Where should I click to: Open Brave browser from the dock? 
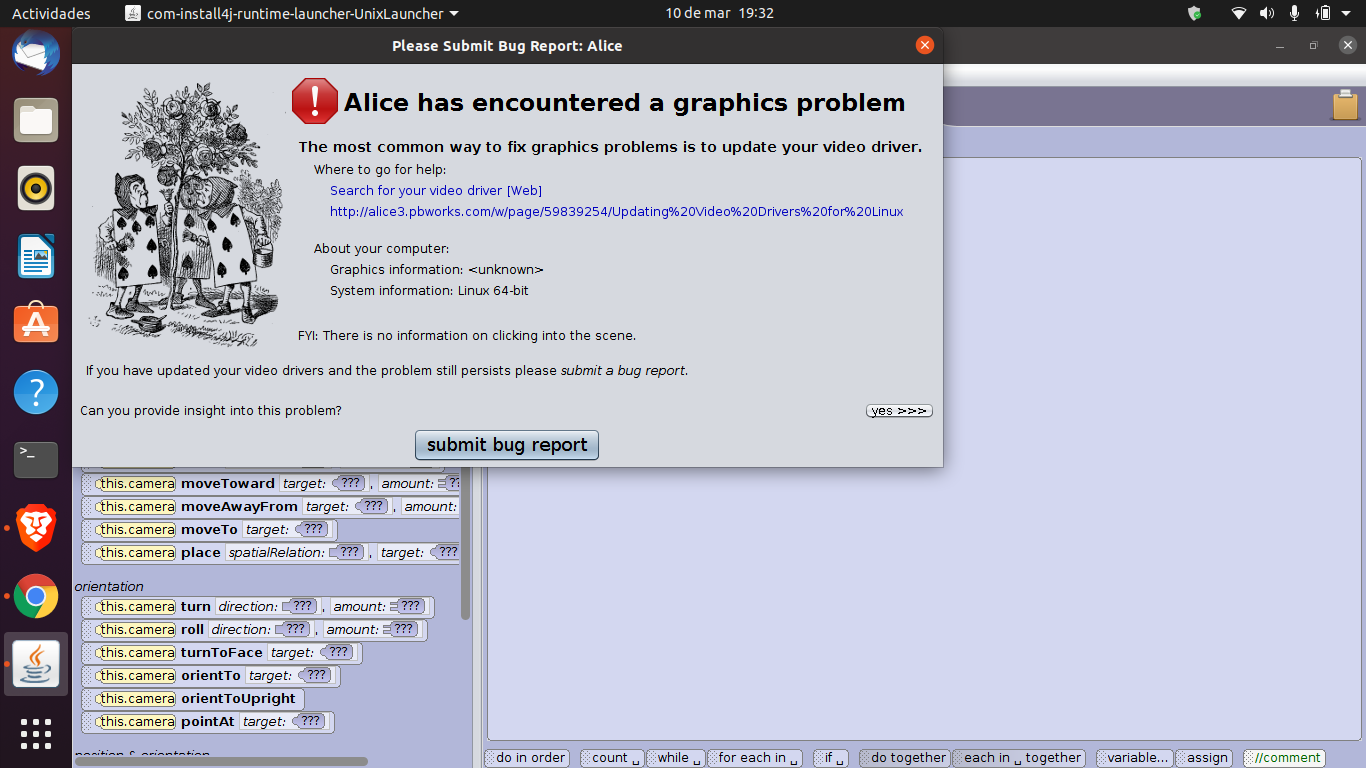point(36,528)
